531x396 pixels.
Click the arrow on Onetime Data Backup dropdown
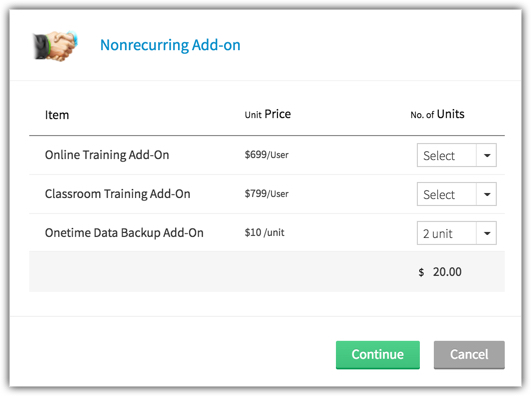(x=487, y=233)
